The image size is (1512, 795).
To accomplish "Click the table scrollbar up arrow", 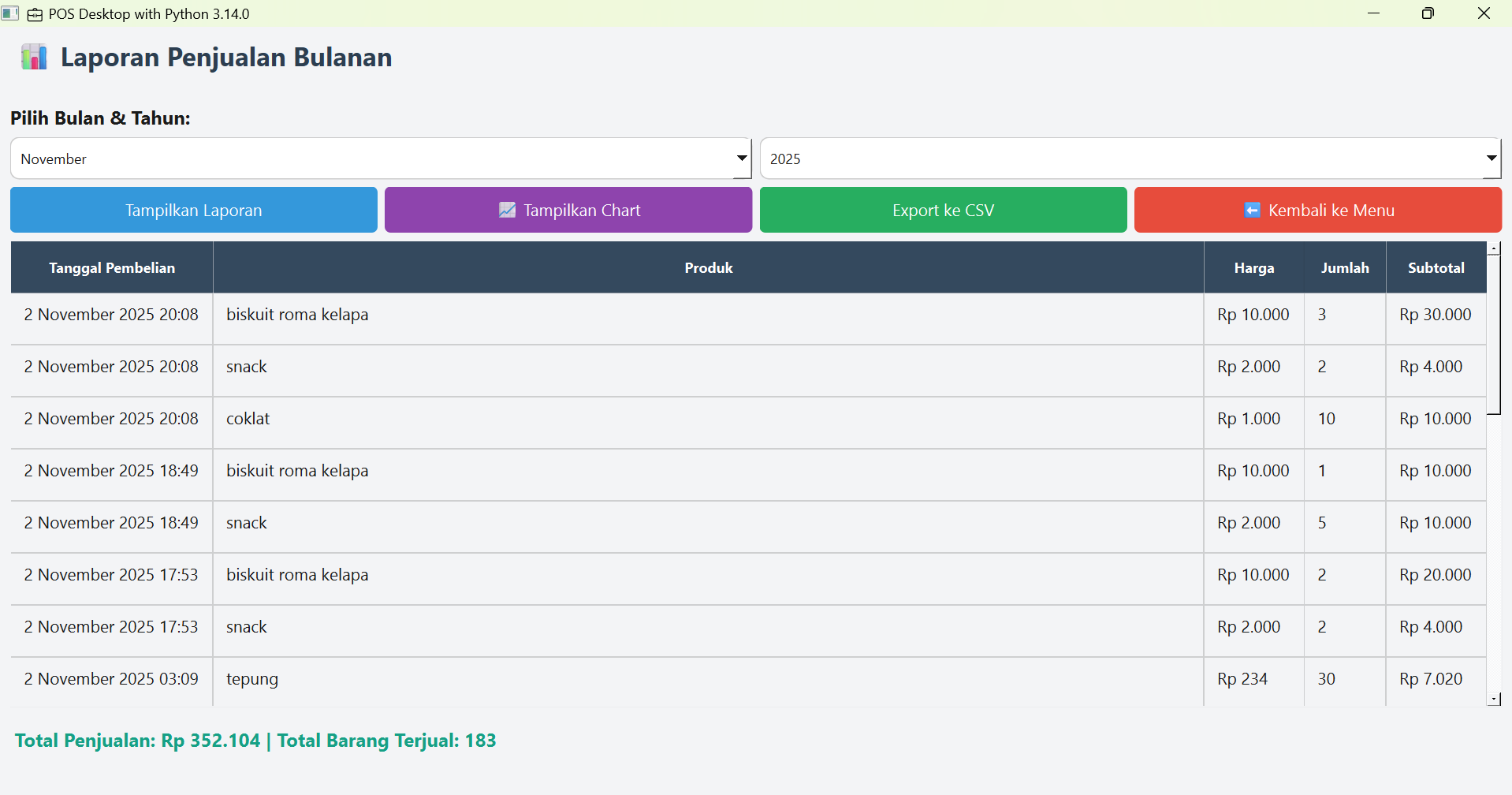I will pos(1493,248).
